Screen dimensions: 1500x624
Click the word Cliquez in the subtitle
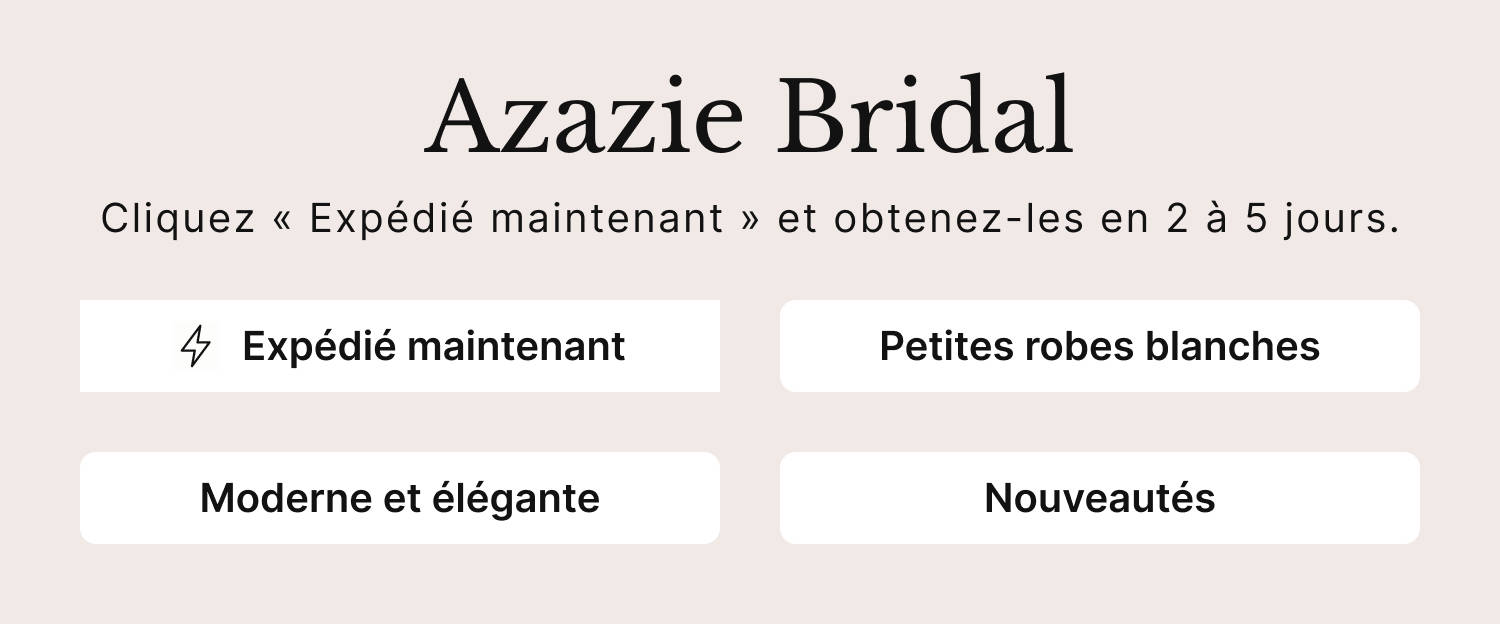tap(178, 219)
